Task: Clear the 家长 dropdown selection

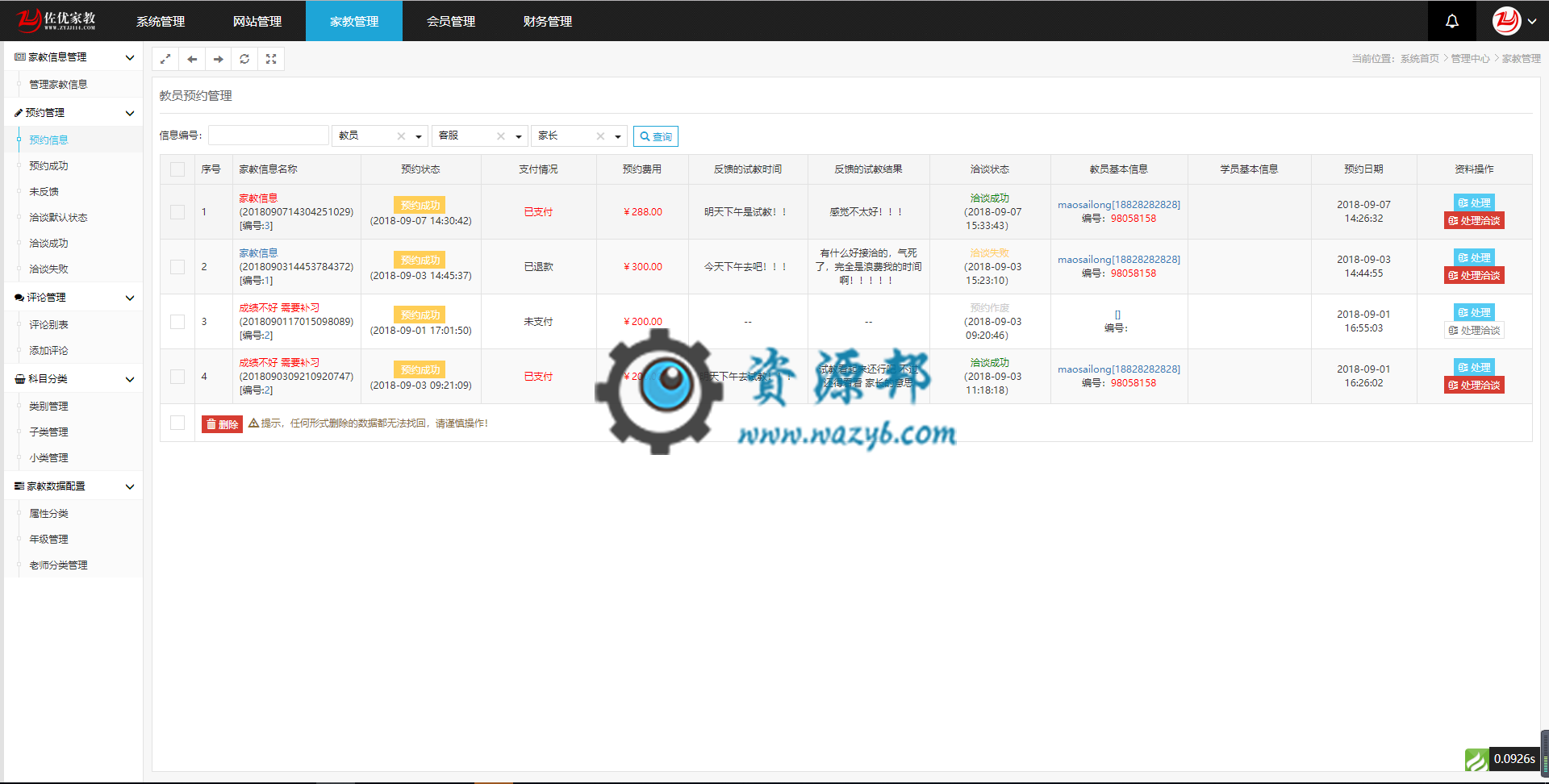Action: [600, 136]
